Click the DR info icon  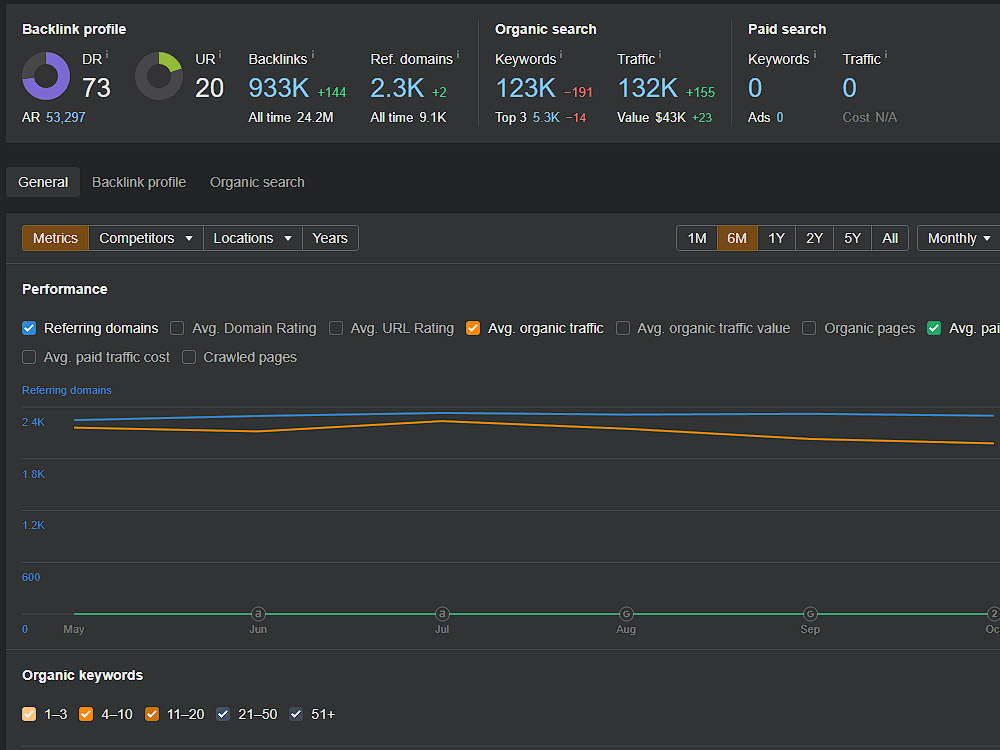click(x=107, y=54)
